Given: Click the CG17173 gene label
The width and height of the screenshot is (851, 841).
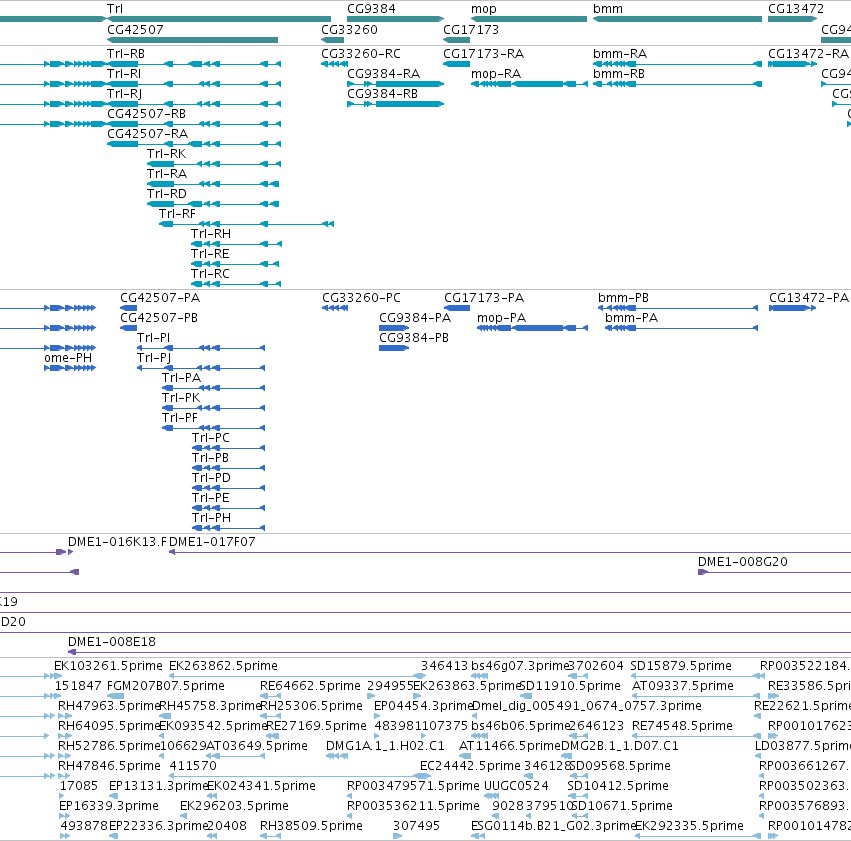Looking at the screenshot, I should click(471, 29).
